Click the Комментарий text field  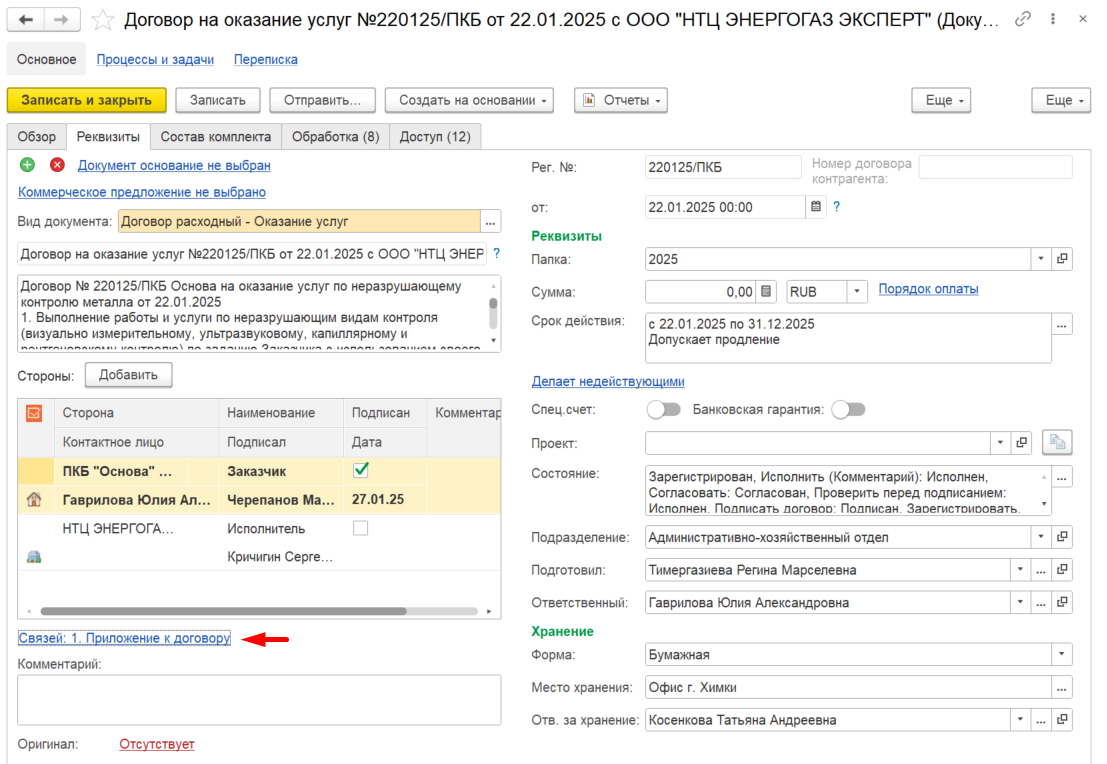coord(259,700)
